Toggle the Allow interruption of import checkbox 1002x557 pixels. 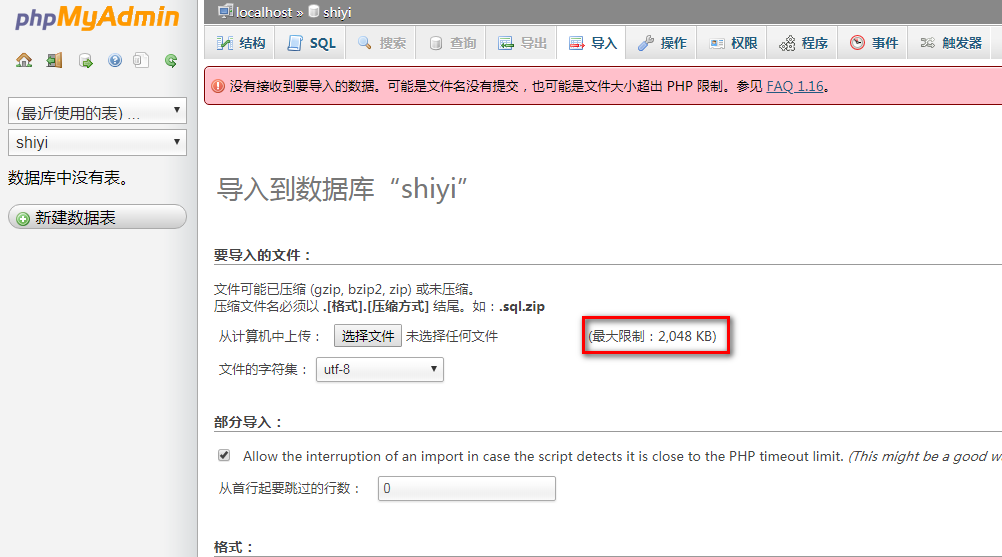pyautogui.click(x=224, y=455)
